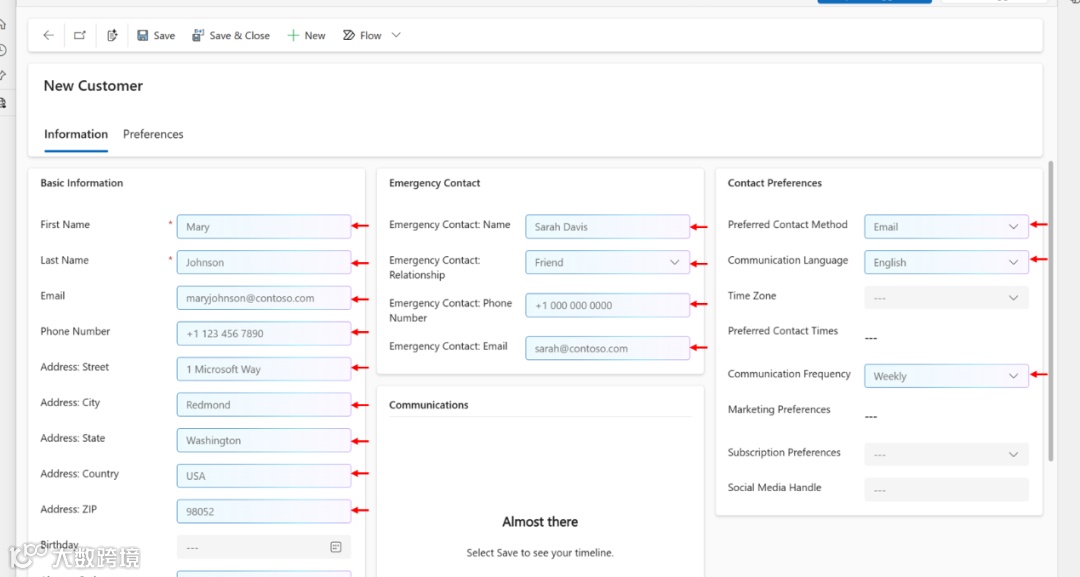Viewport: 1080px width, 577px height.
Task: Click Save & Close
Action: pyautogui.click(x=231, y=35)
